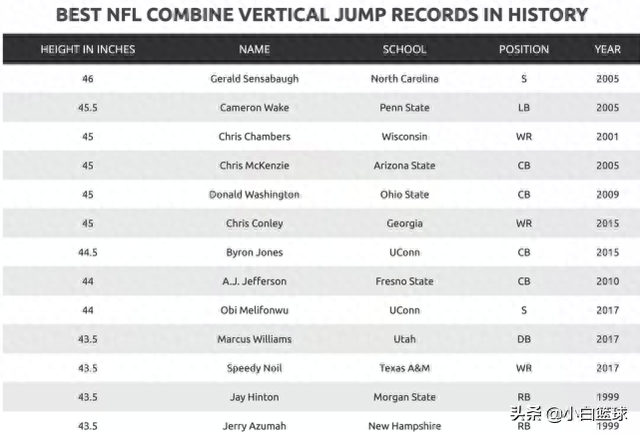The height and width of the screenshot is (434, 640).
Task: Select the Cameron Wake name cell
Action: tap(254, 107)
